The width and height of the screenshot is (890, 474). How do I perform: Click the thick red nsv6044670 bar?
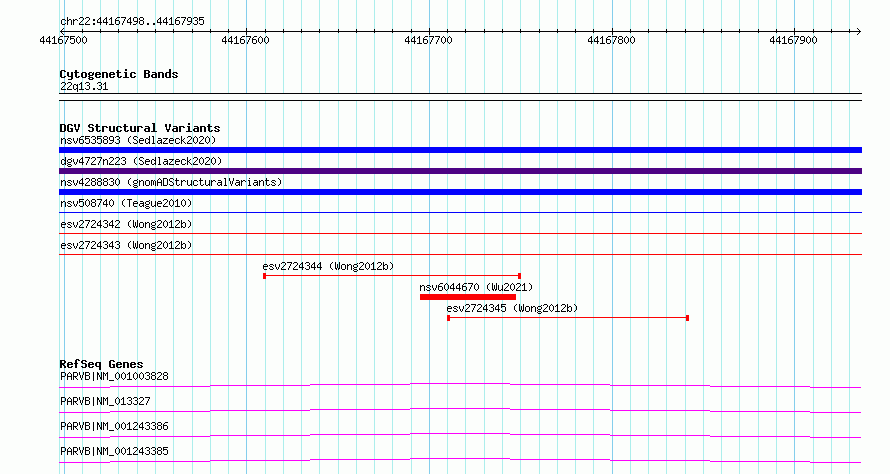[468, 297]
